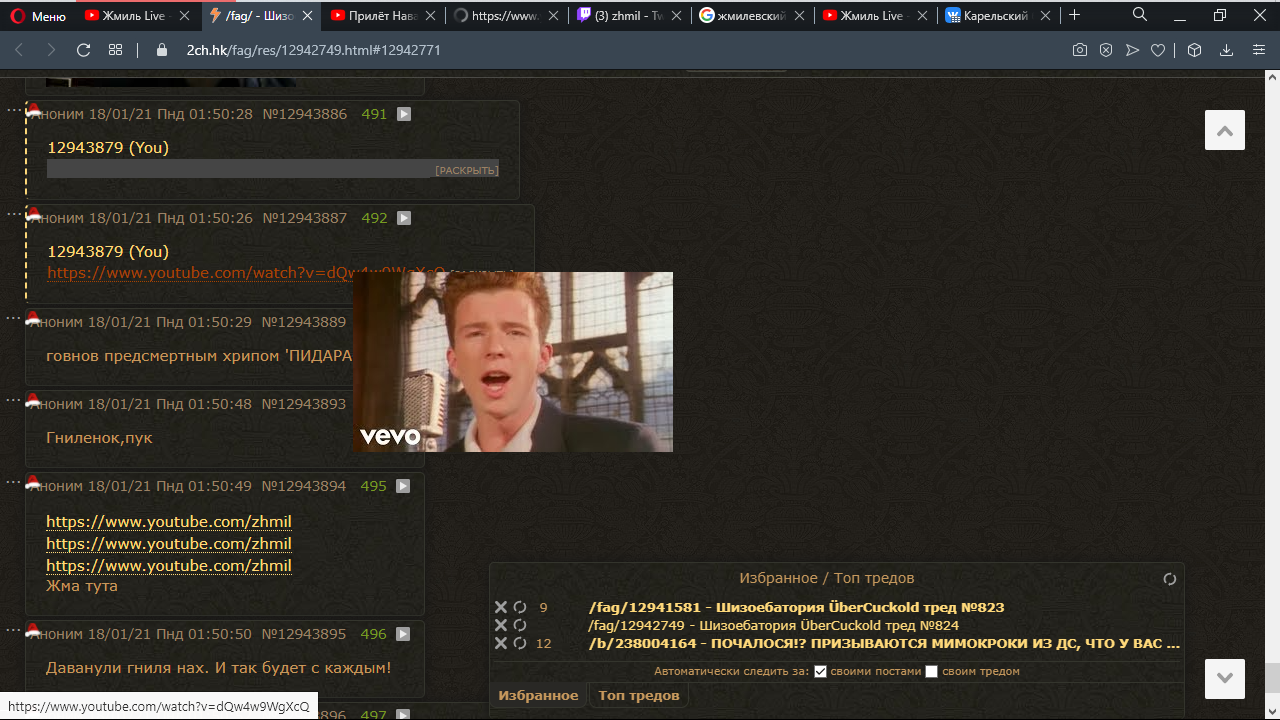
Task: Click arrow icon next to post count 492
Action: 404,218
